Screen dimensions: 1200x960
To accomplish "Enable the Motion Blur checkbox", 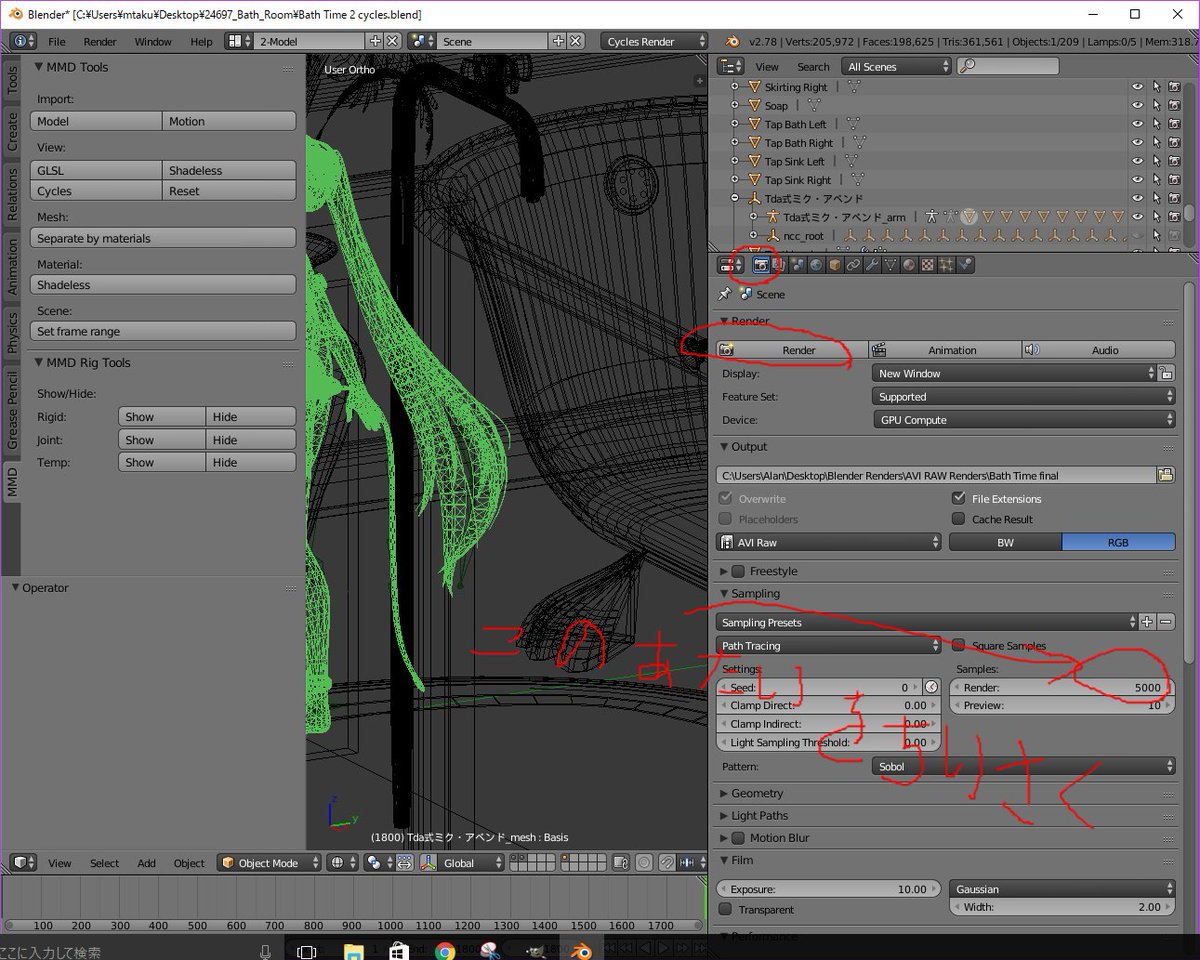I will [738, 838].
